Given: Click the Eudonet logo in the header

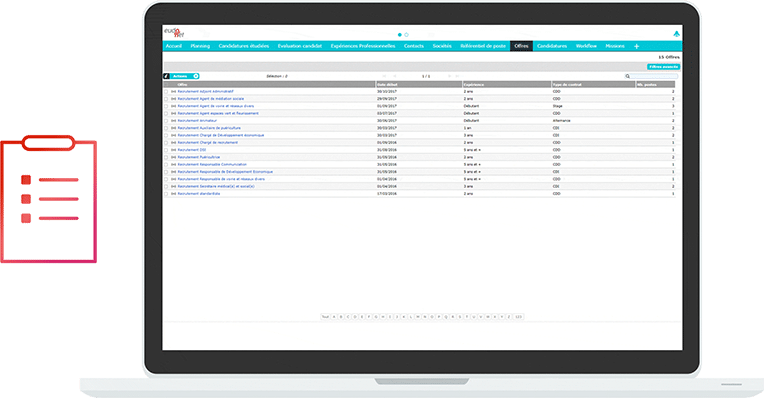Looking at the screenshot, I should coord(174,33).
